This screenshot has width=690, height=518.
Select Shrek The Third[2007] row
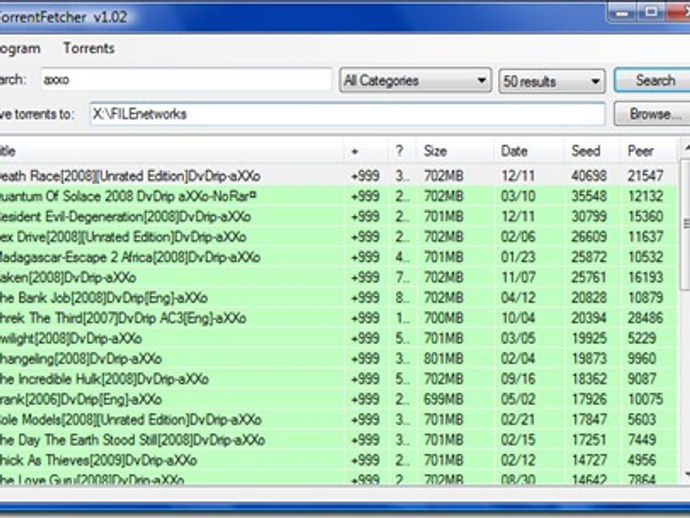(x=338, y=318)
